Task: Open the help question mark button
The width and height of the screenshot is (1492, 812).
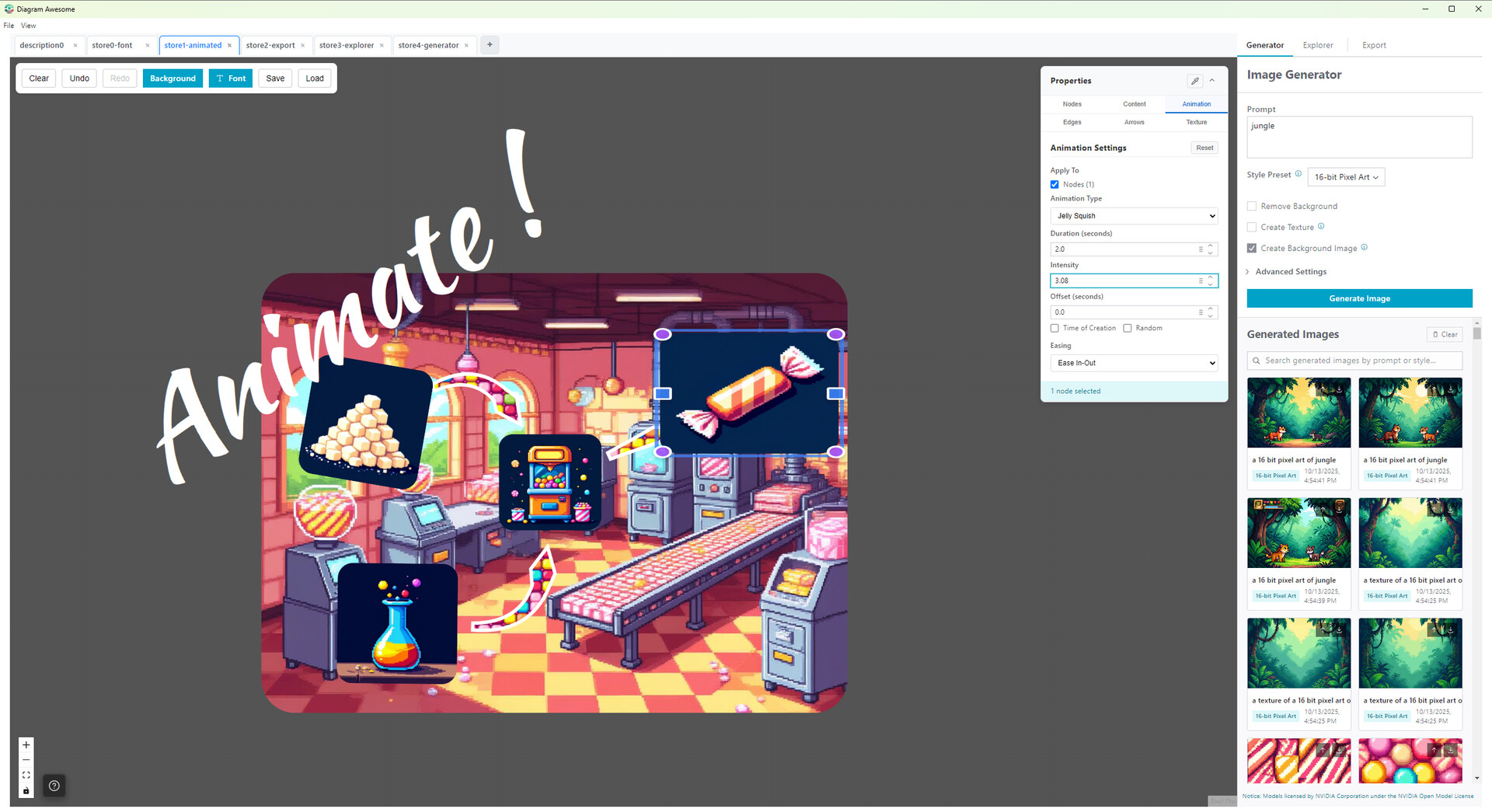Action: 54,786
